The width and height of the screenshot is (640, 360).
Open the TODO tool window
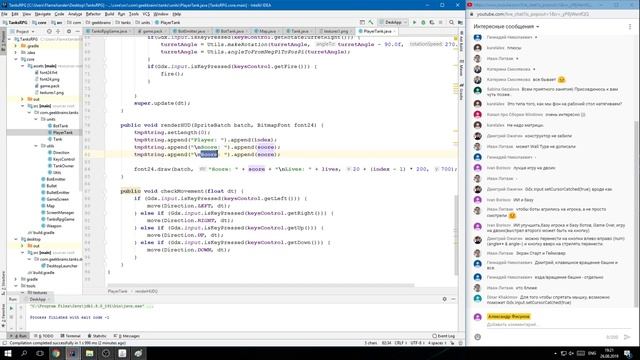44,336
